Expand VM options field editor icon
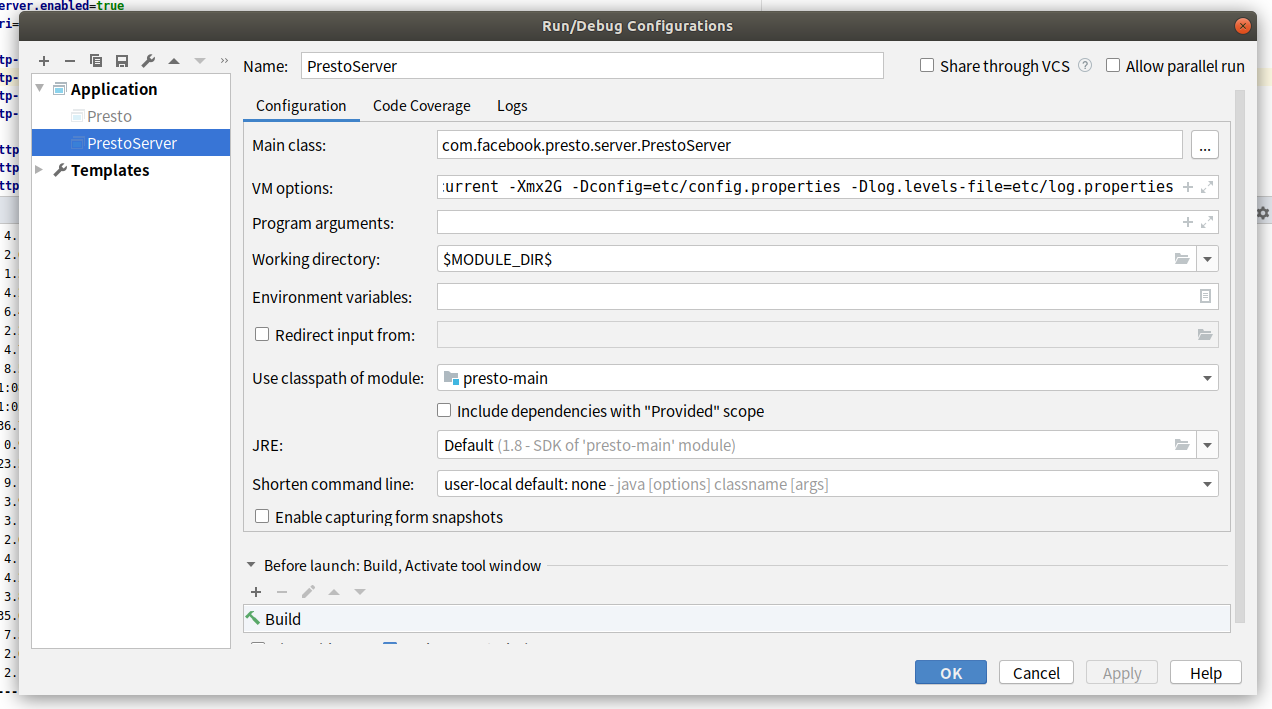The width and height of the screenshot is (1272, 709). (x=1207, y=187)
